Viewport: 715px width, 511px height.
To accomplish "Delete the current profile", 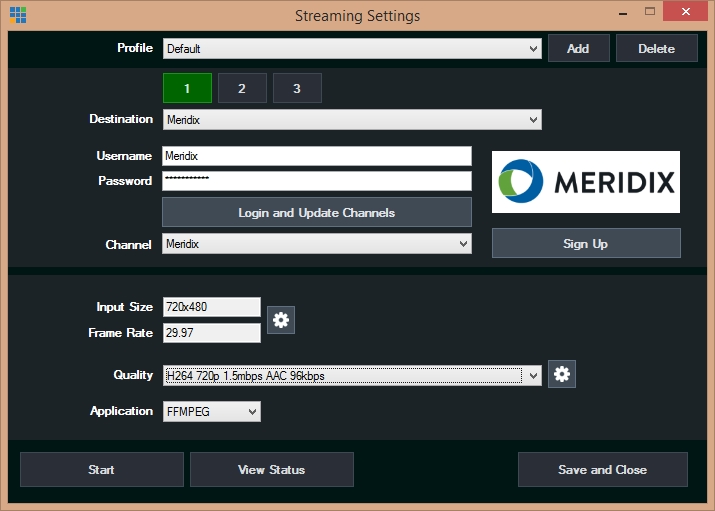I will click(656, 48).
